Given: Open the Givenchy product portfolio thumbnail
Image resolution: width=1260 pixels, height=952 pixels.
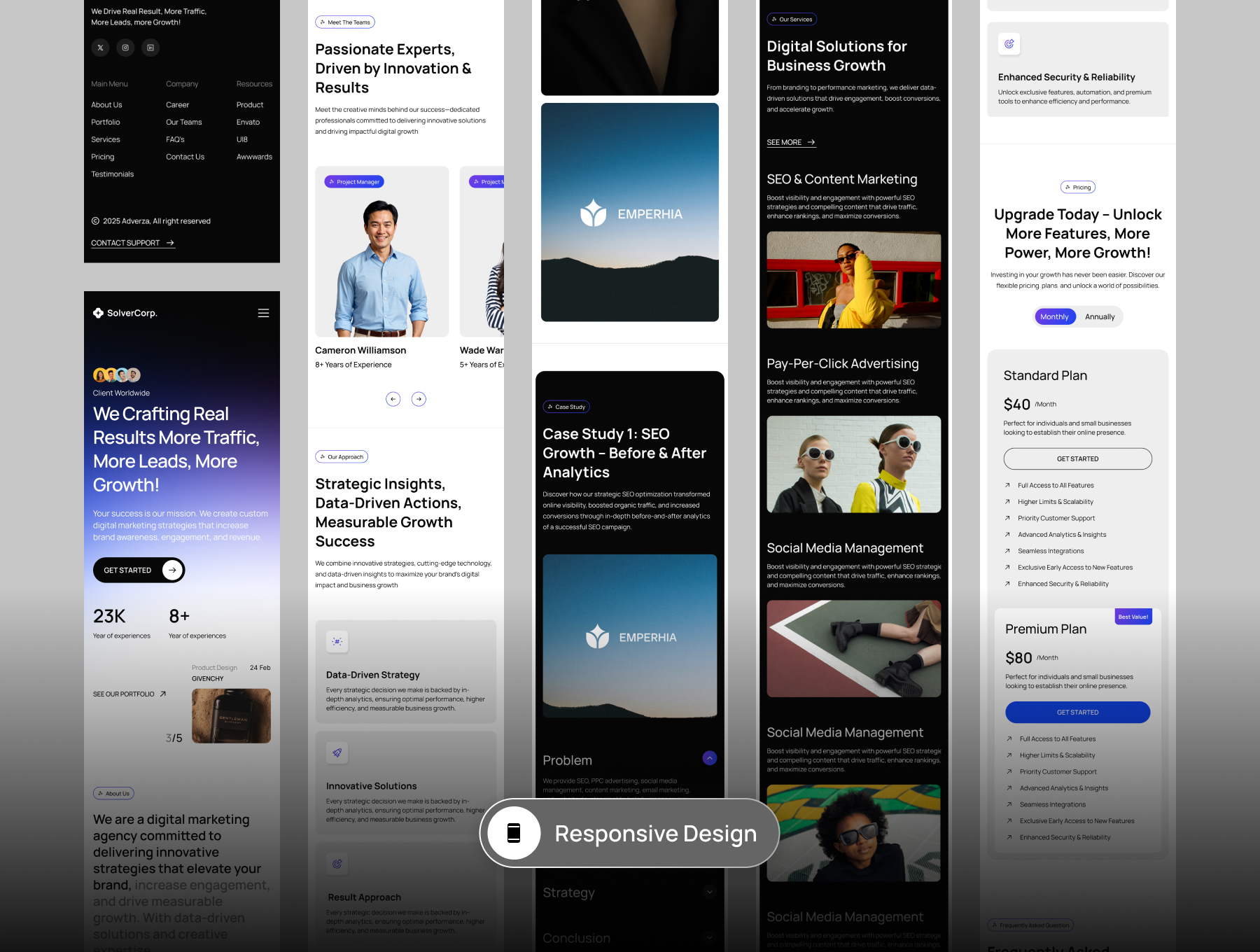Looking at the screenshot, I should [231, 715].
